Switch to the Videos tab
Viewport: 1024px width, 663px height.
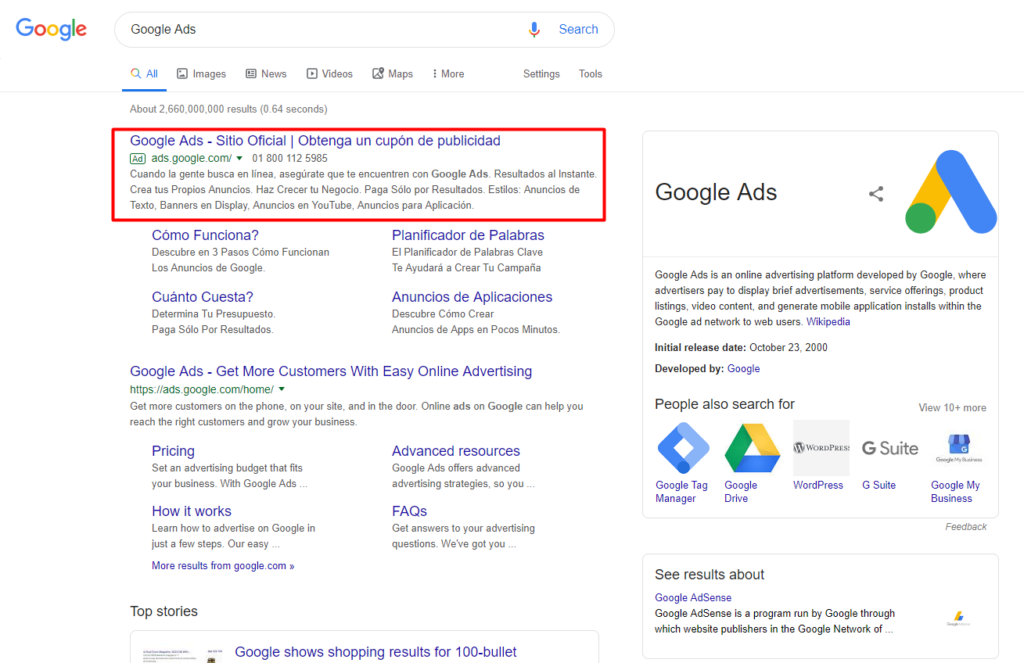[329, 74]
